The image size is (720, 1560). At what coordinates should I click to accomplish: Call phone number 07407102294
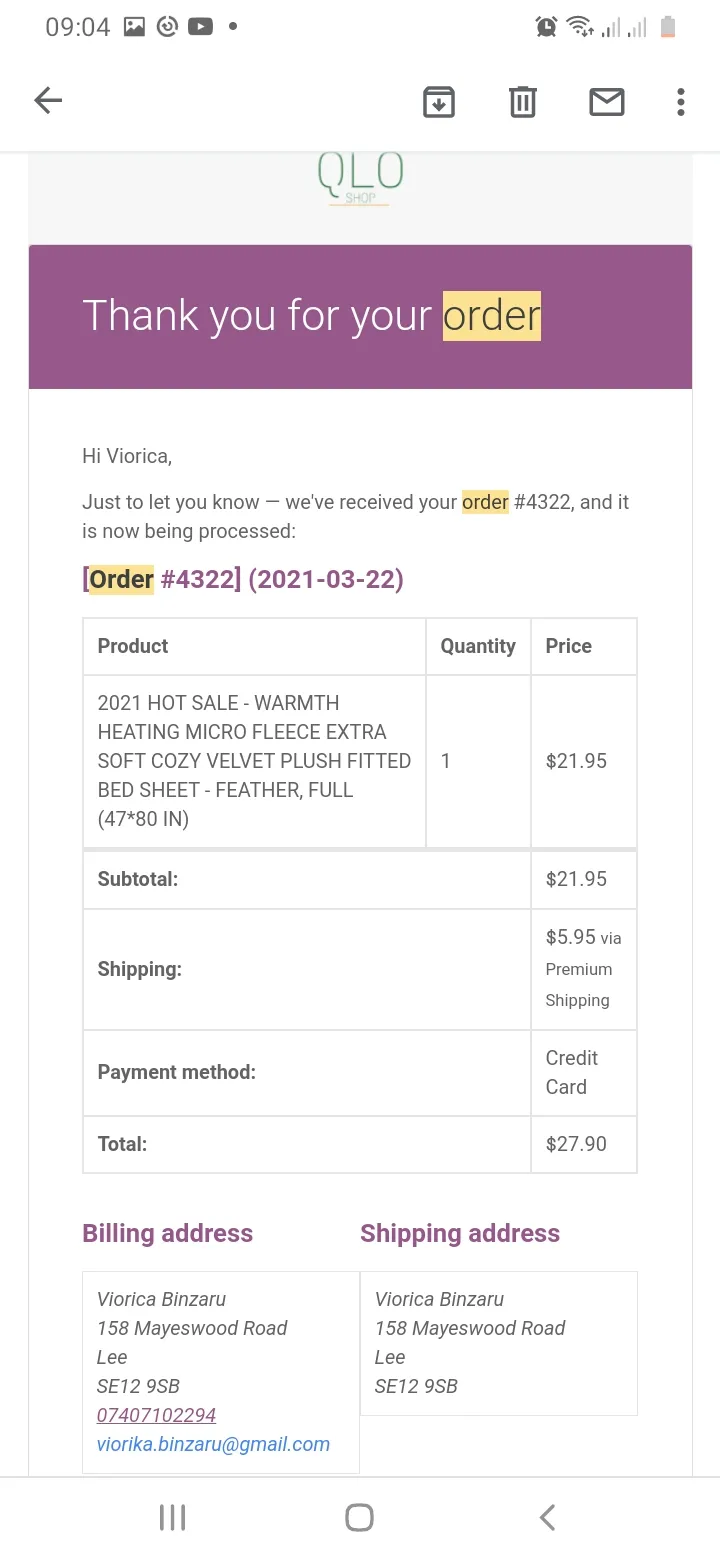point(156,1415)
